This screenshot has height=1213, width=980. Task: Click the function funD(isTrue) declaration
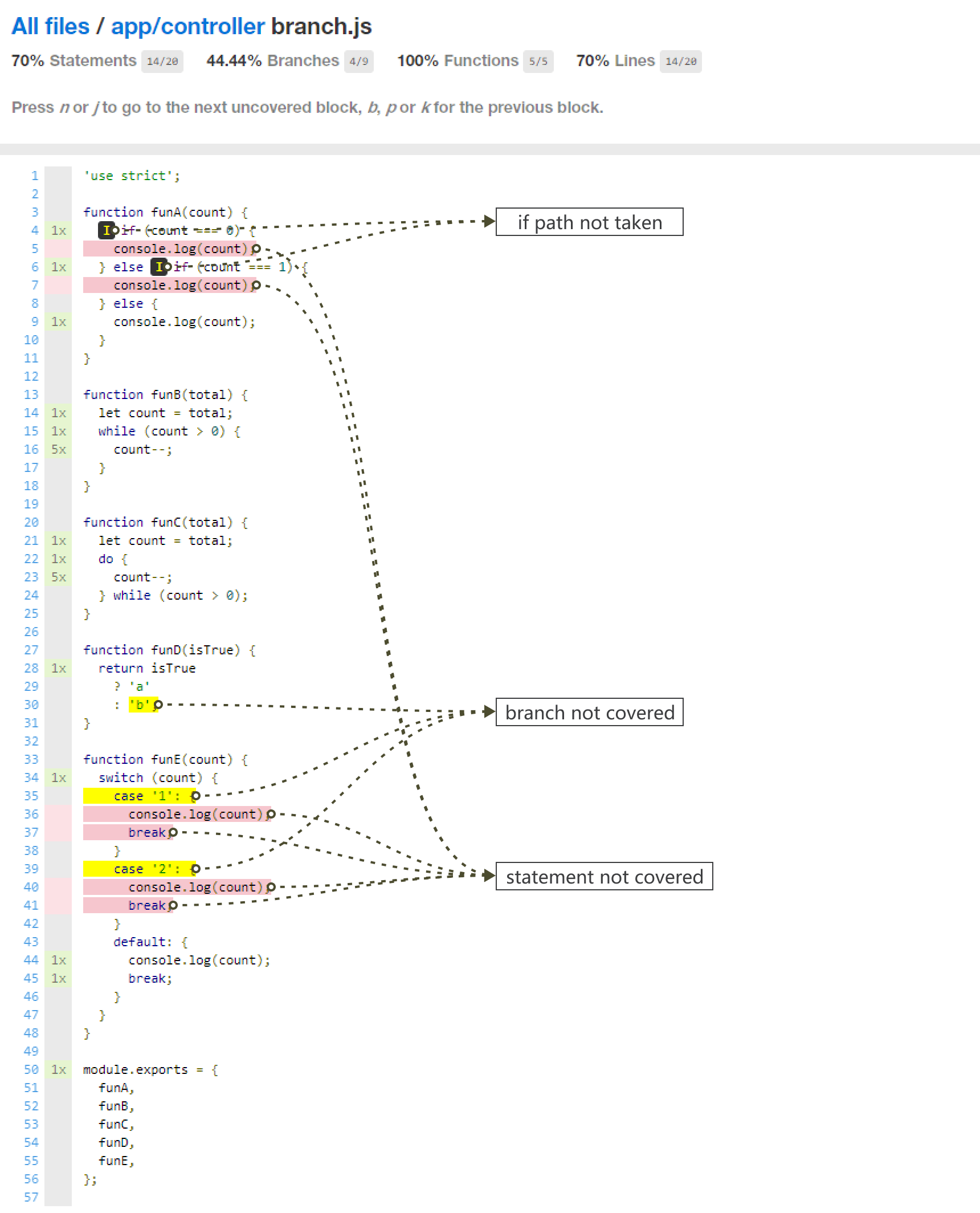[170, 650]
